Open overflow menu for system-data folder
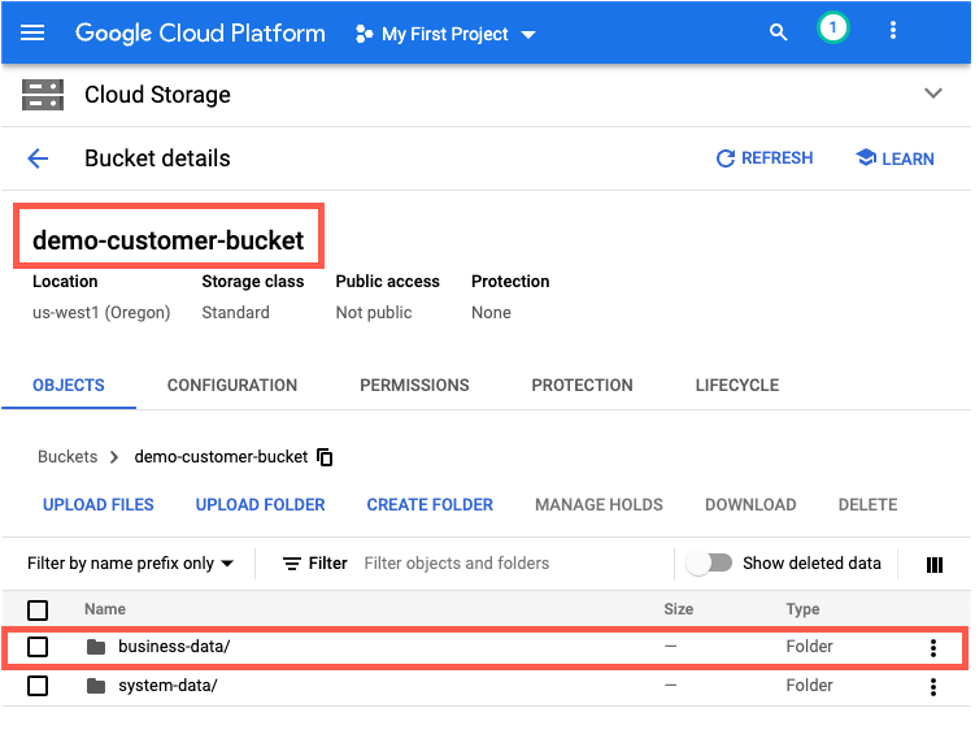This screenshot has width=977, height=743. pyautogui.click(x=932, y=686)
